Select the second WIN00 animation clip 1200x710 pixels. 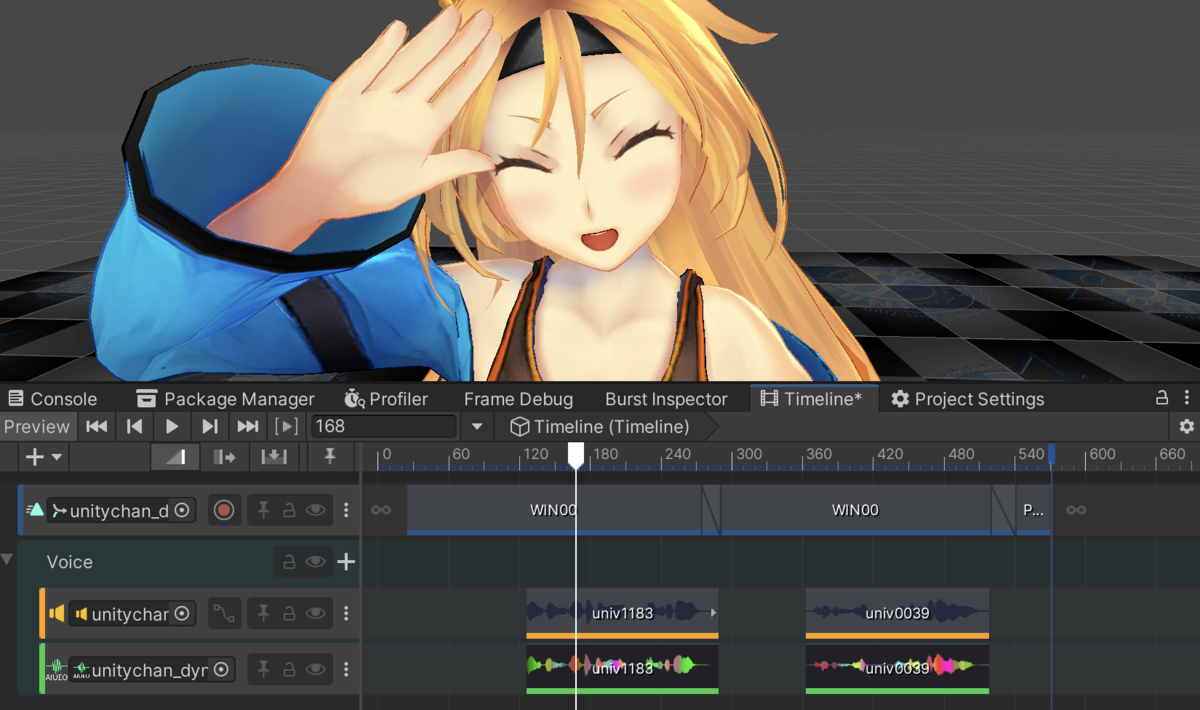click(855, 510)
